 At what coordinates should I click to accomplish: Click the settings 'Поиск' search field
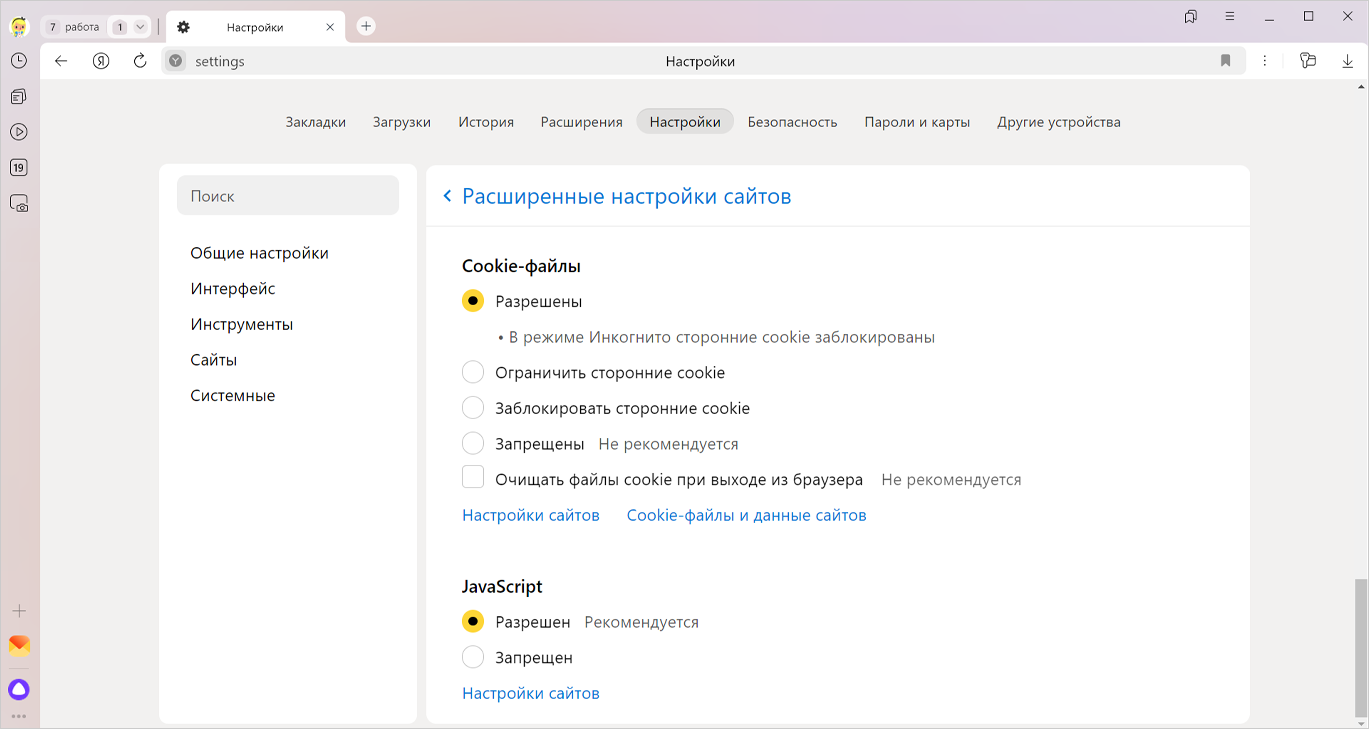pos(288,196)
